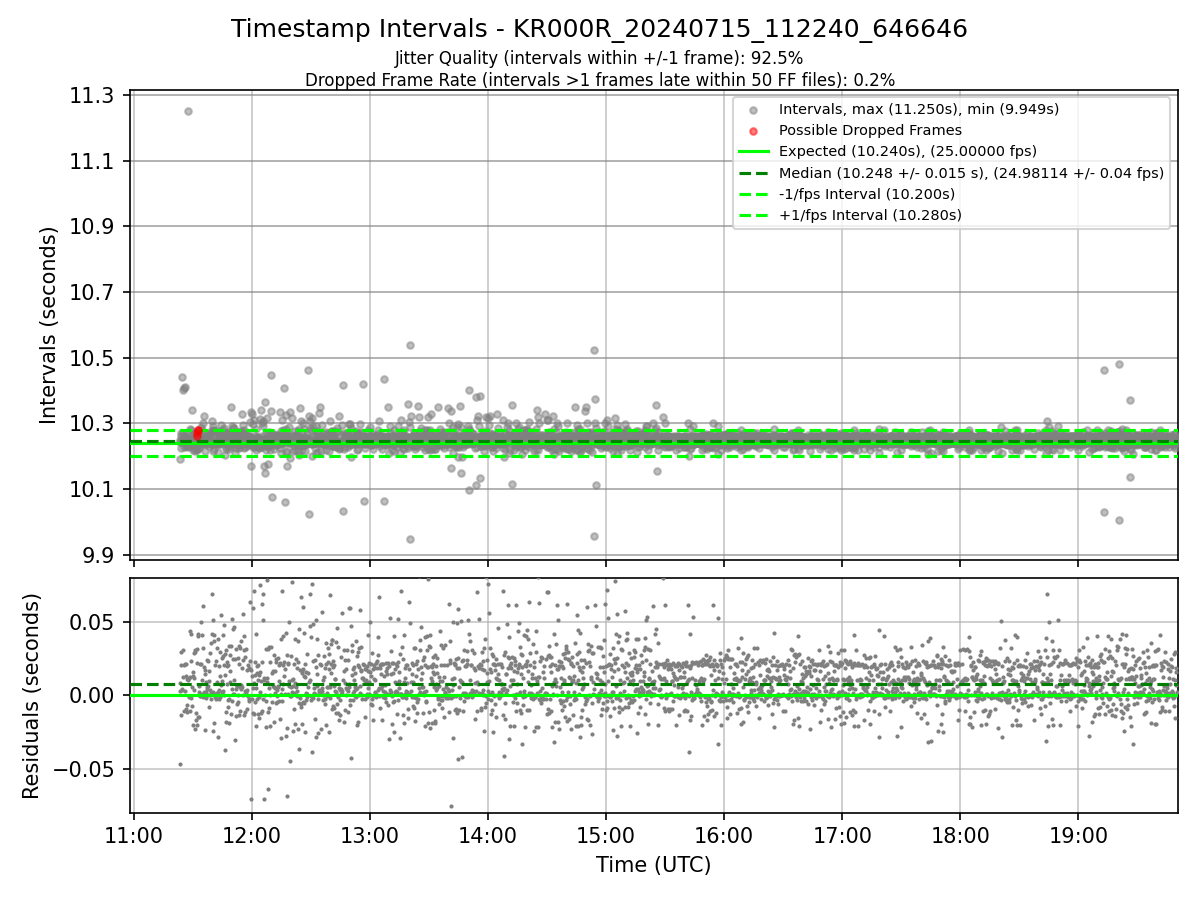Select the legend entry '-1/fps Interval (10.200s)'

(867, 193)
